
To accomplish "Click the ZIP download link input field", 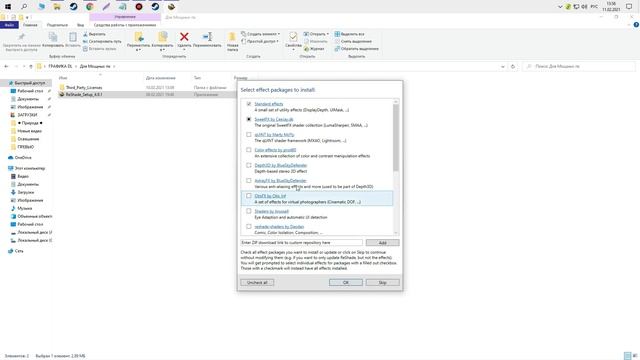I will [x=301, y=242].
